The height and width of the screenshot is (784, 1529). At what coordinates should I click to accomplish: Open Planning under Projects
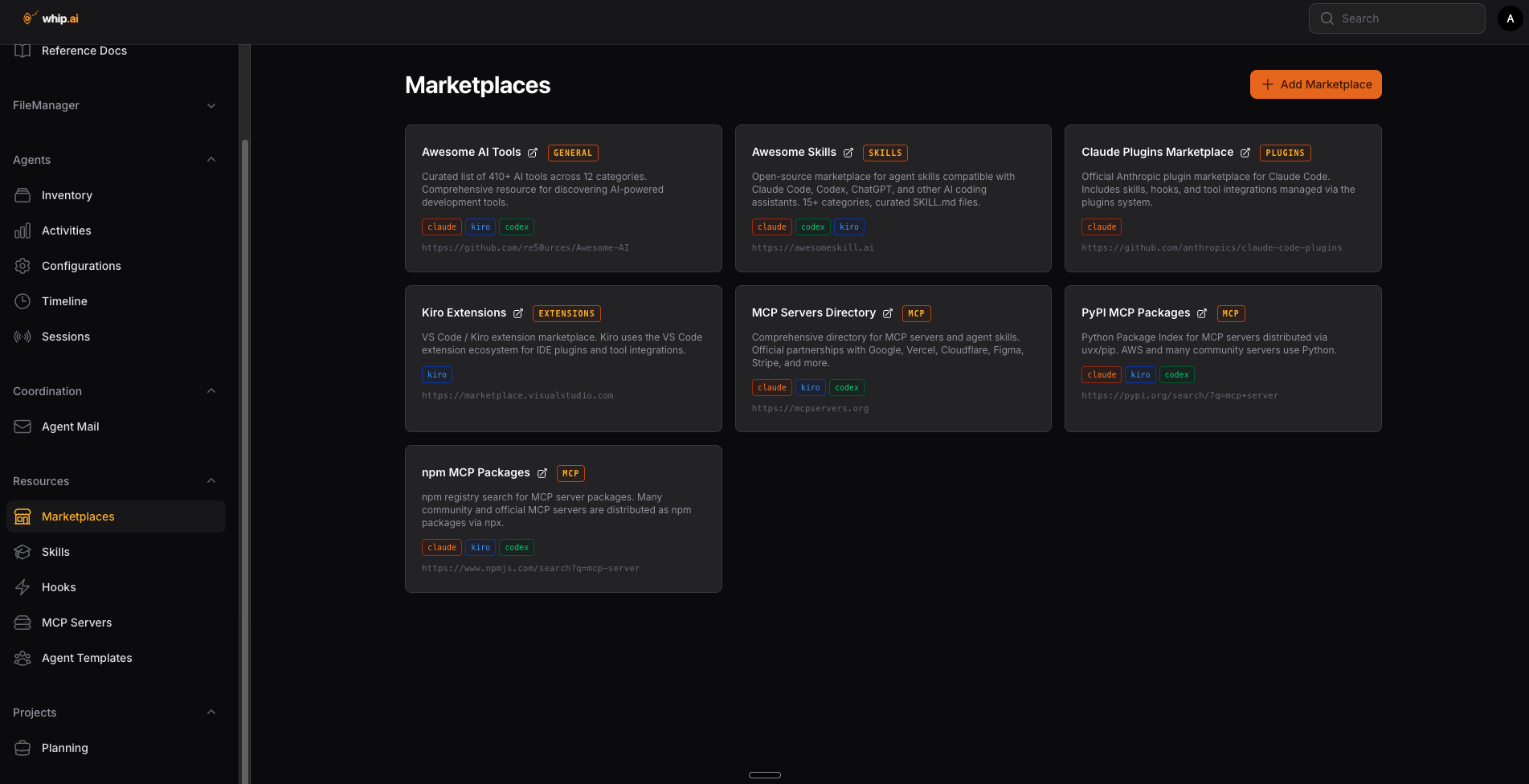tap(64, 748)
